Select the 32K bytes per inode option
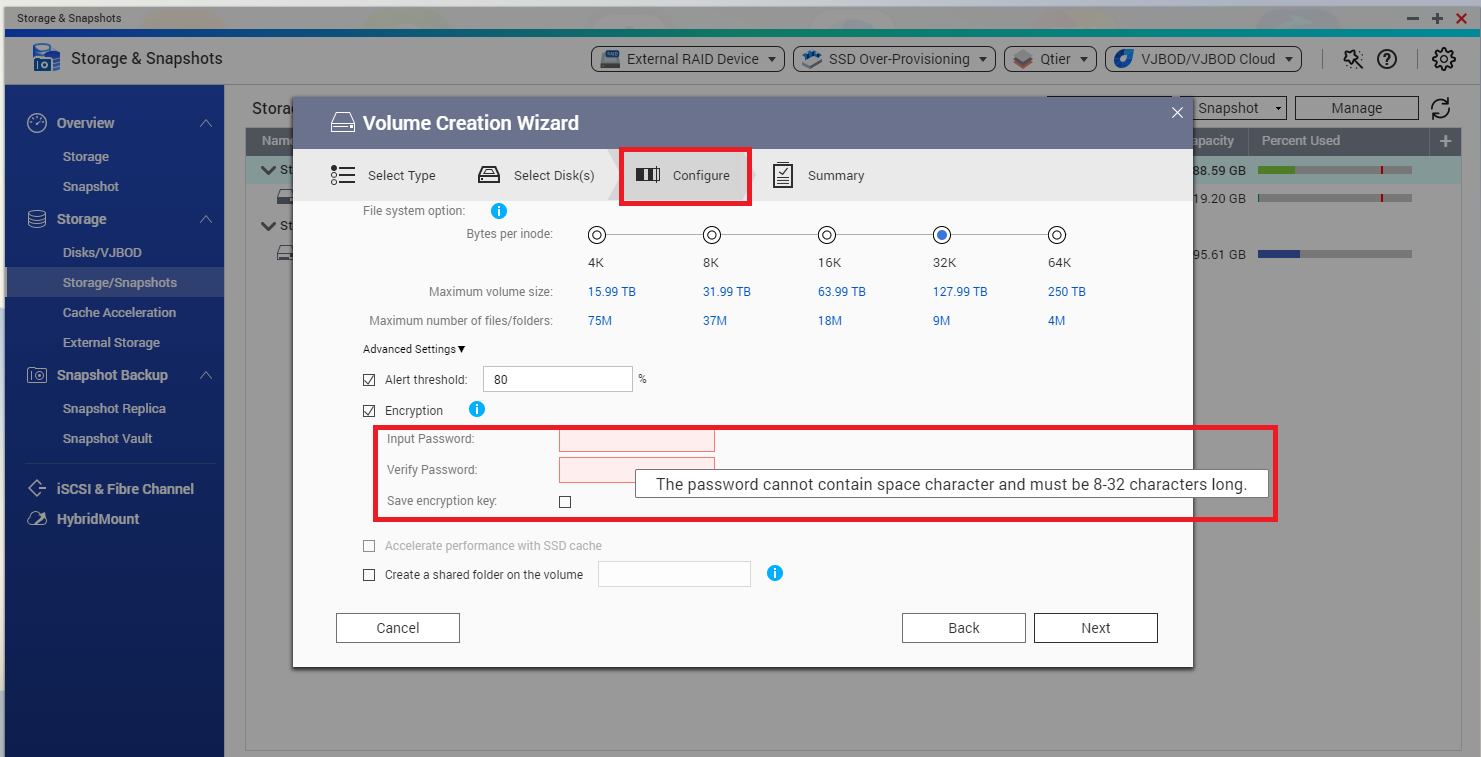1481x757 pixels. click(942, 235)
